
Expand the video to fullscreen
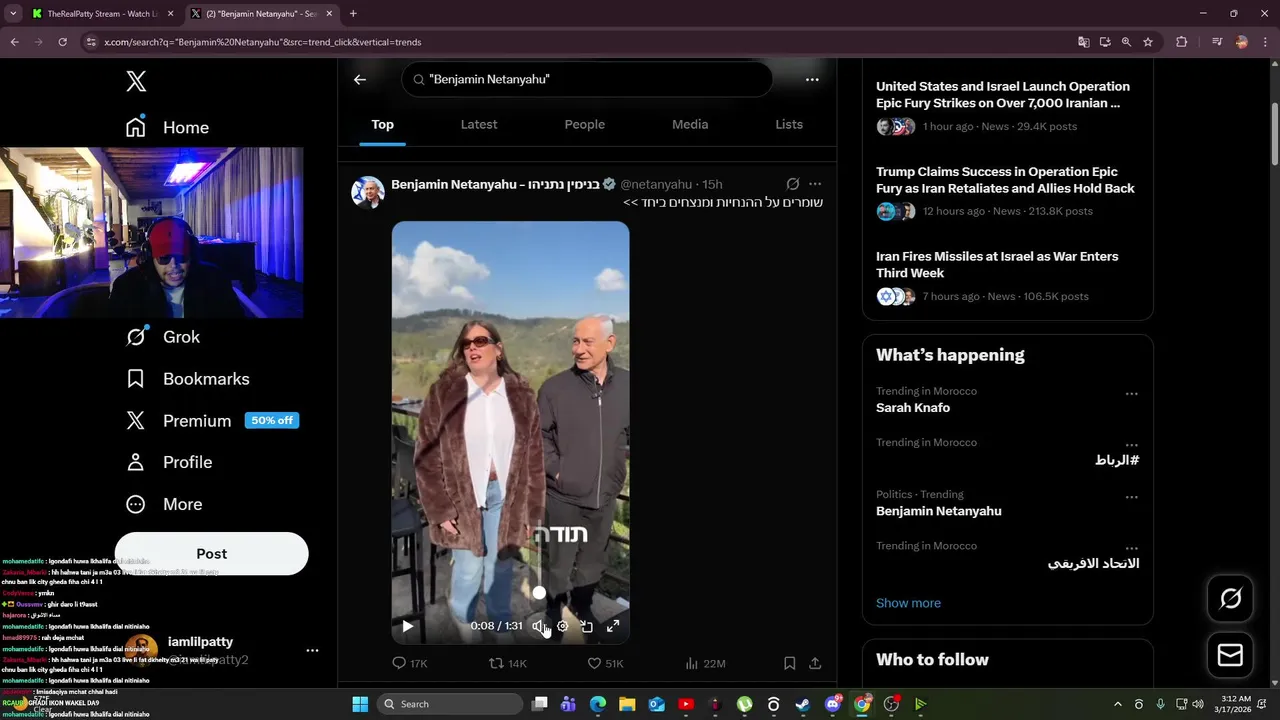tap(613, 626)
